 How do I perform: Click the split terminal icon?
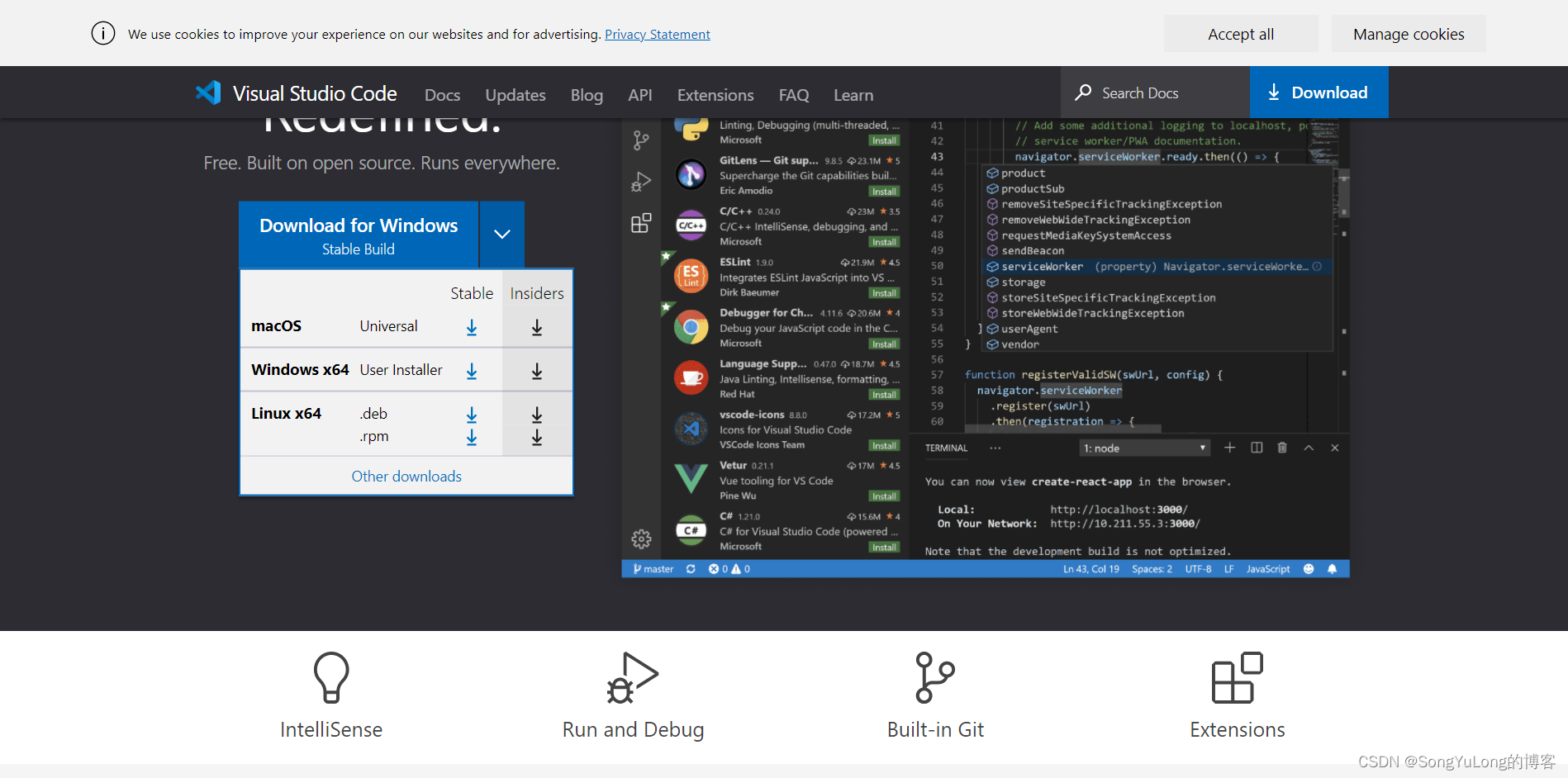(1257, 448)
